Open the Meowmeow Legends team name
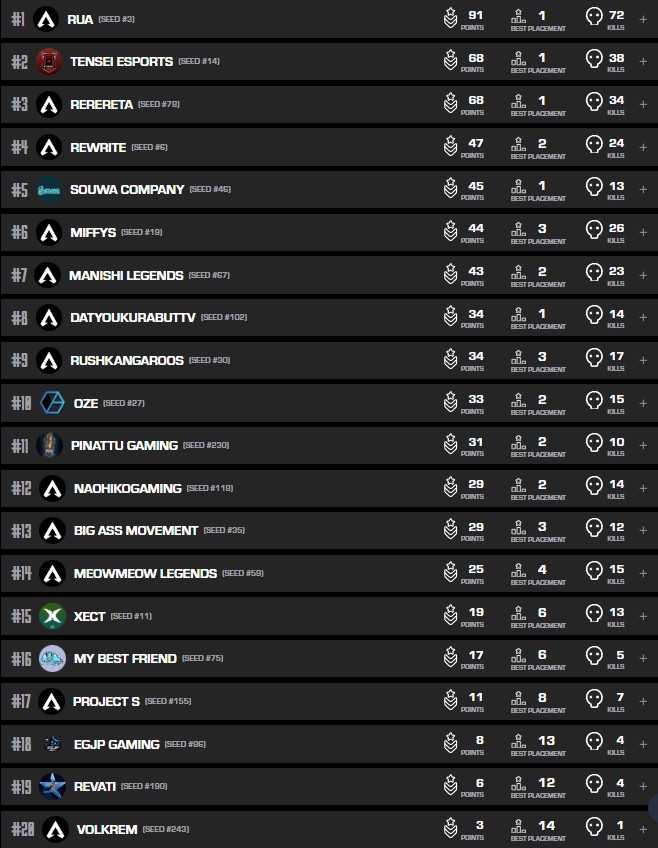Image resolution: width=658 pixels, height=848 pixels. click(x=145, y=574)
